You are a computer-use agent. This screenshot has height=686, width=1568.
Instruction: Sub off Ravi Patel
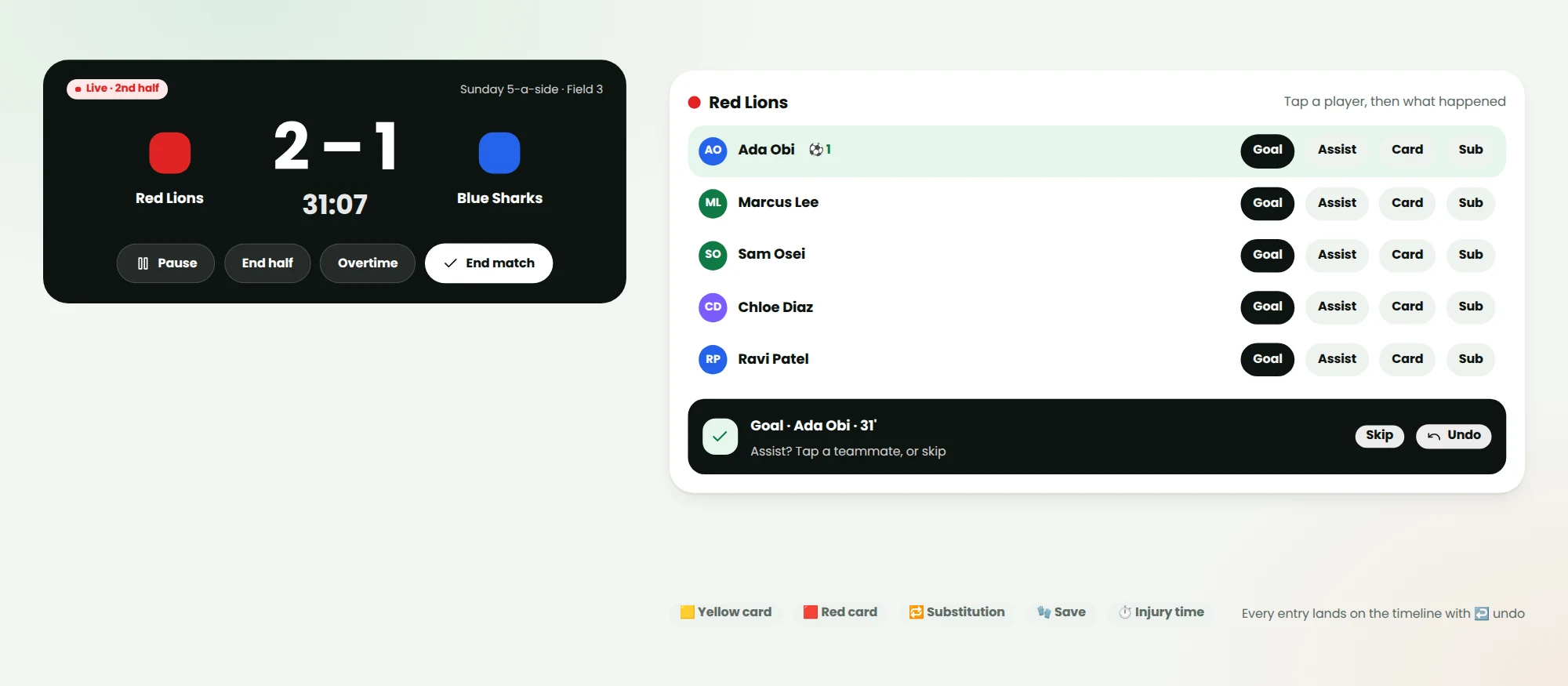click(x=1471, y=360)
